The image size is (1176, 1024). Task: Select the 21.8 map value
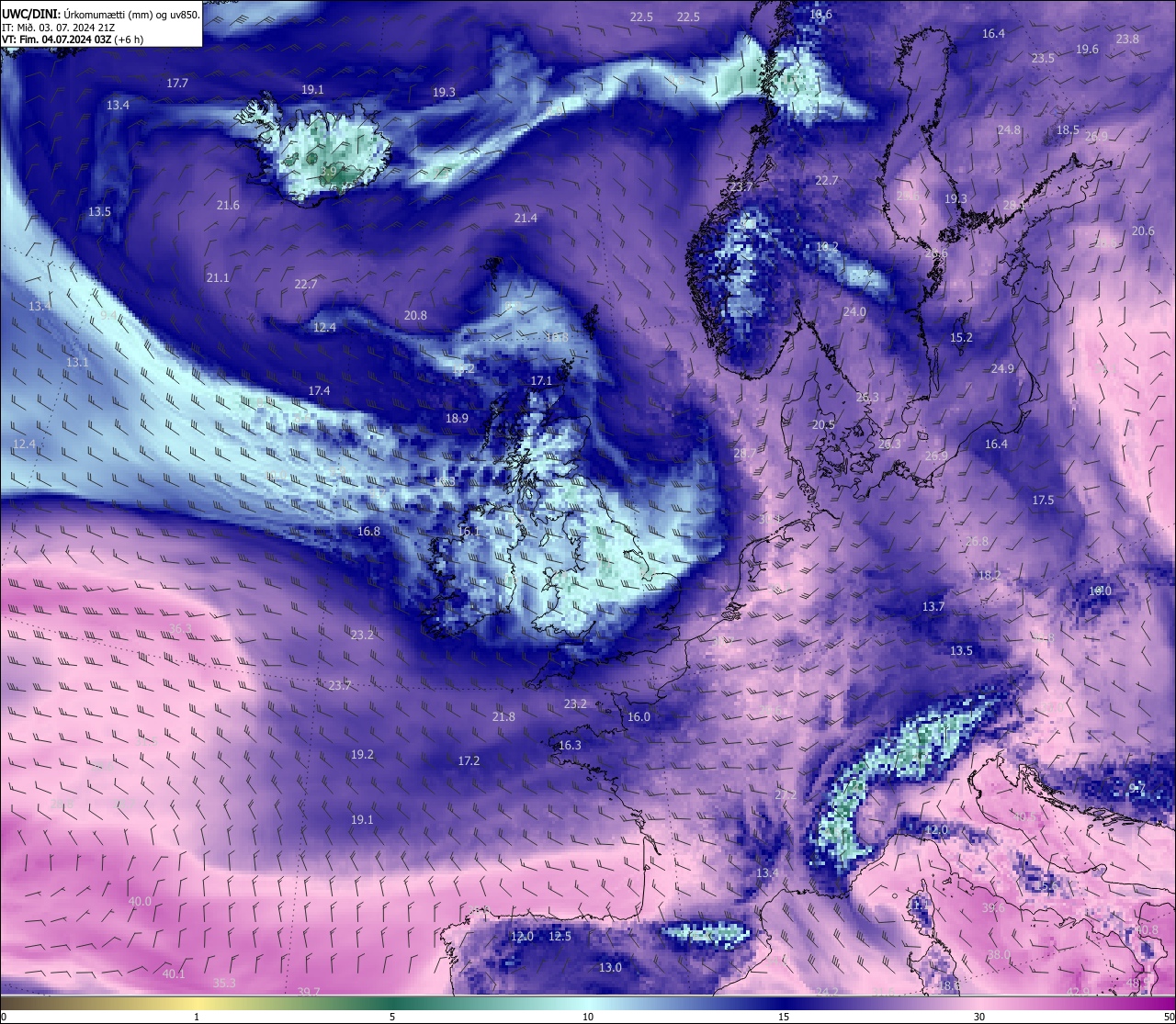click(503, 717)
